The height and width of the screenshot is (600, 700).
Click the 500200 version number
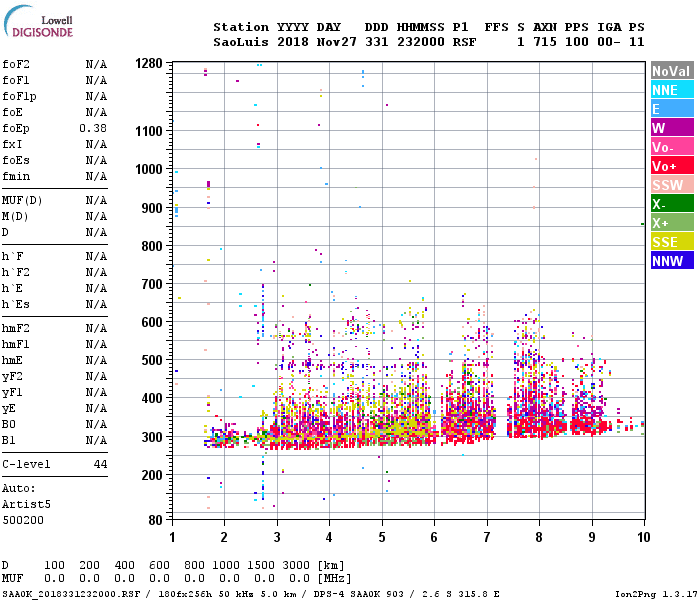(x=23, y=521)
